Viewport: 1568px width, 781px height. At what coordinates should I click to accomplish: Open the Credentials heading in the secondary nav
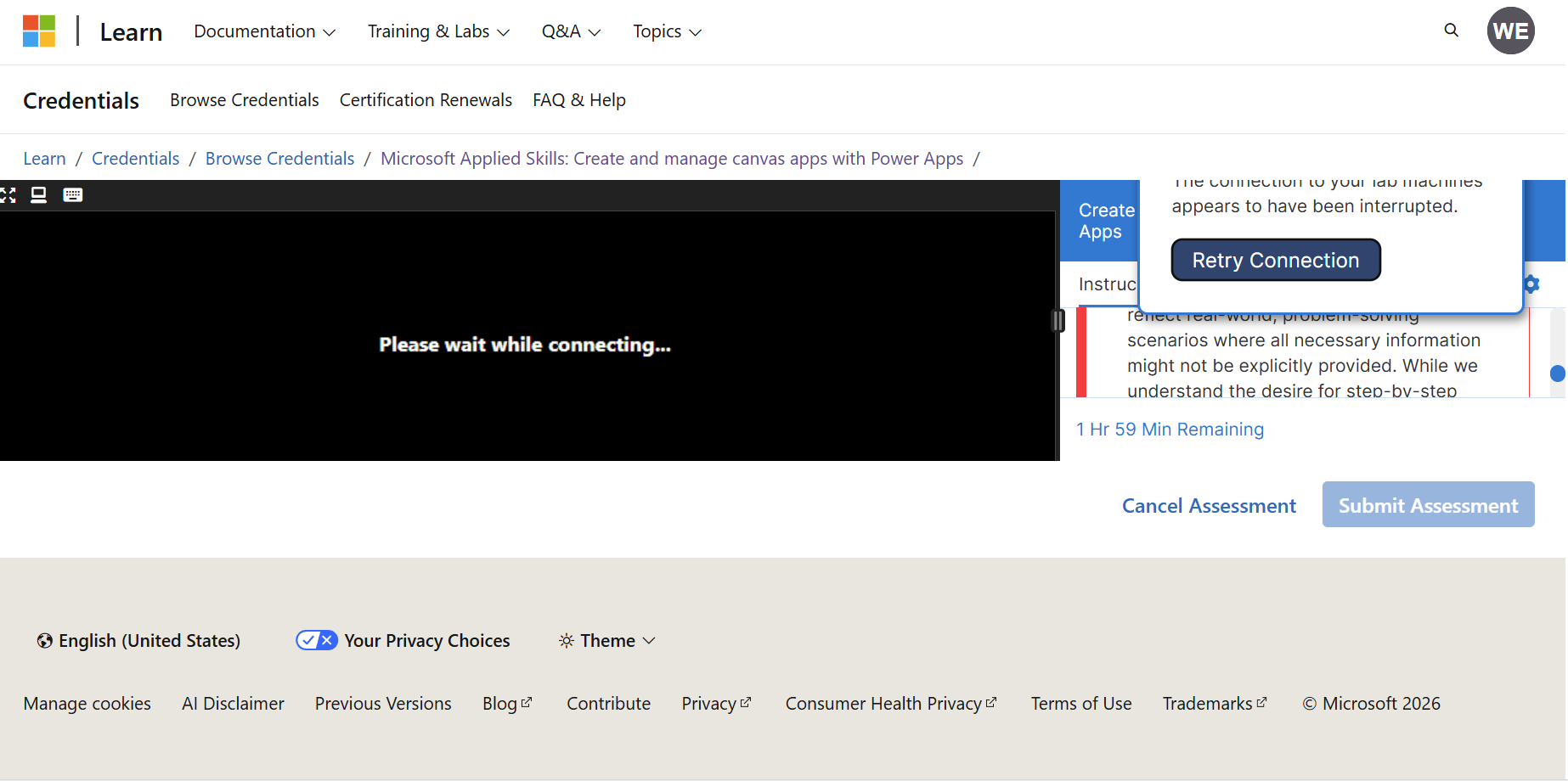[x=82, y=100]
